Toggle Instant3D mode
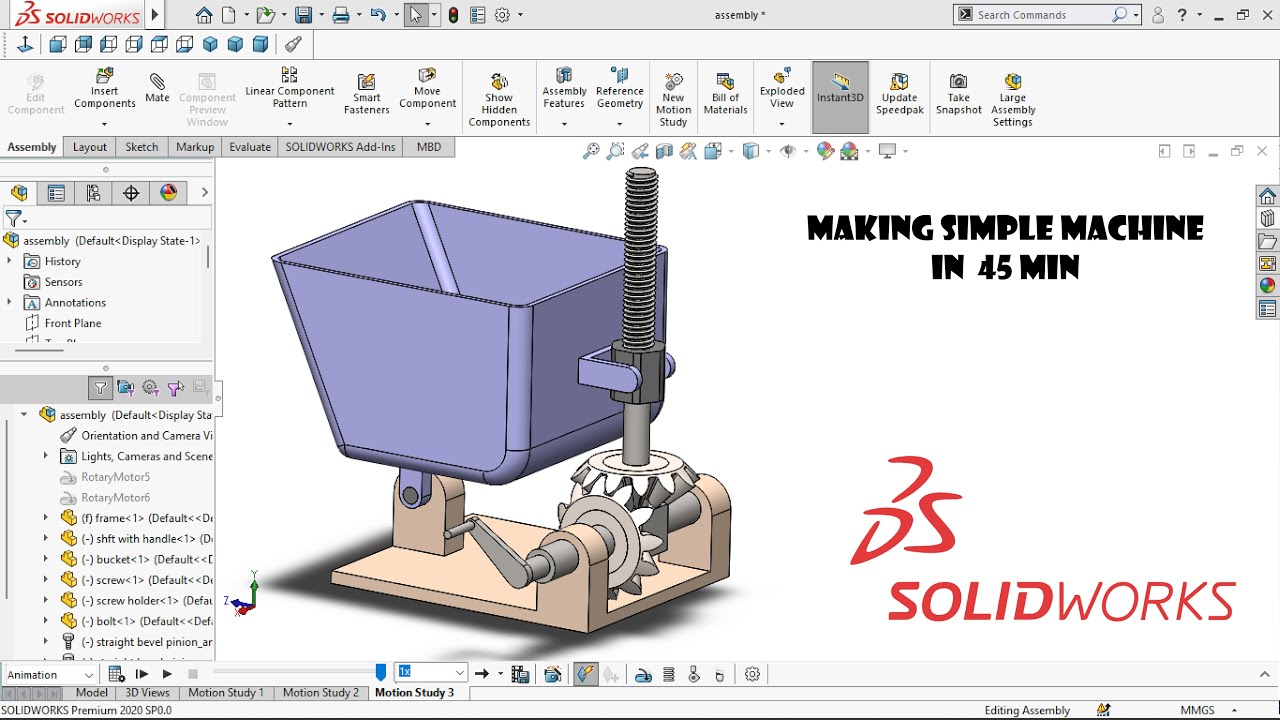Image resolution: width=1280 pixels, height=720 pixels. pos(840,97)
